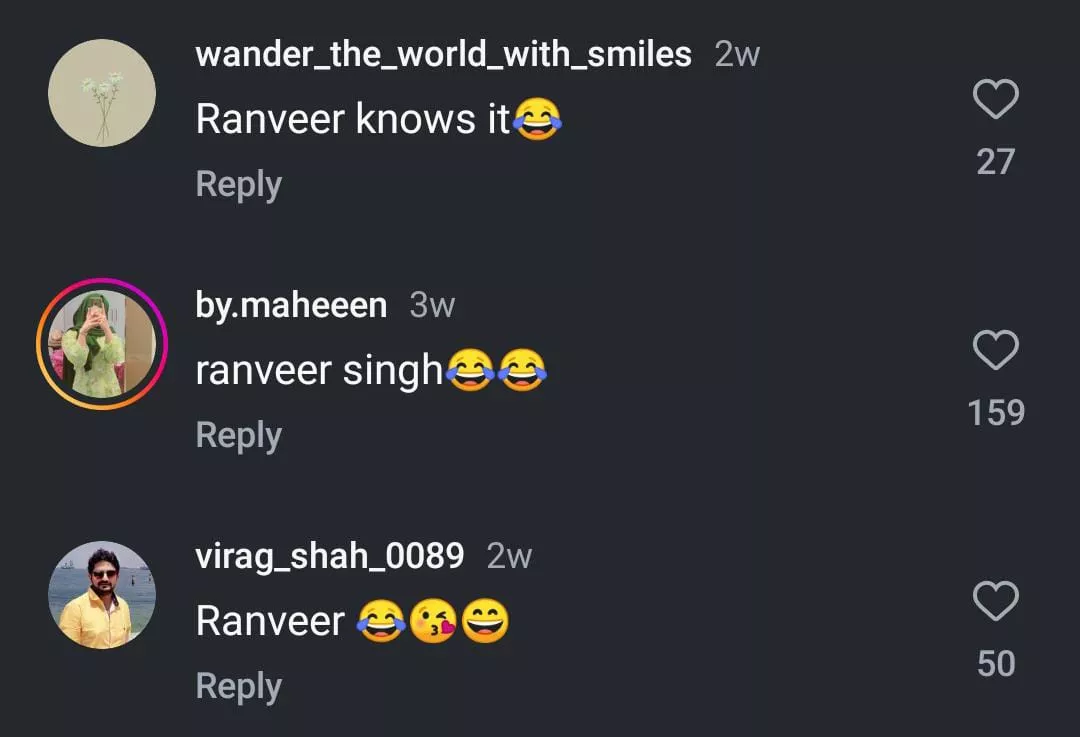The image size is (1080, 737).
Task: Open the flower profile picture avatar
Action: tap(102, 93)
